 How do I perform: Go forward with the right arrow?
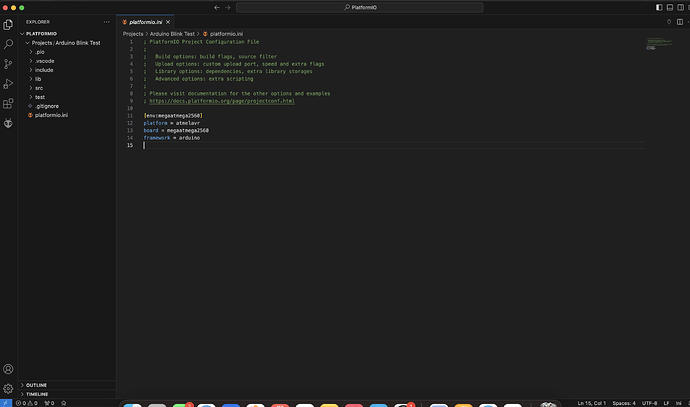[228, 7]
